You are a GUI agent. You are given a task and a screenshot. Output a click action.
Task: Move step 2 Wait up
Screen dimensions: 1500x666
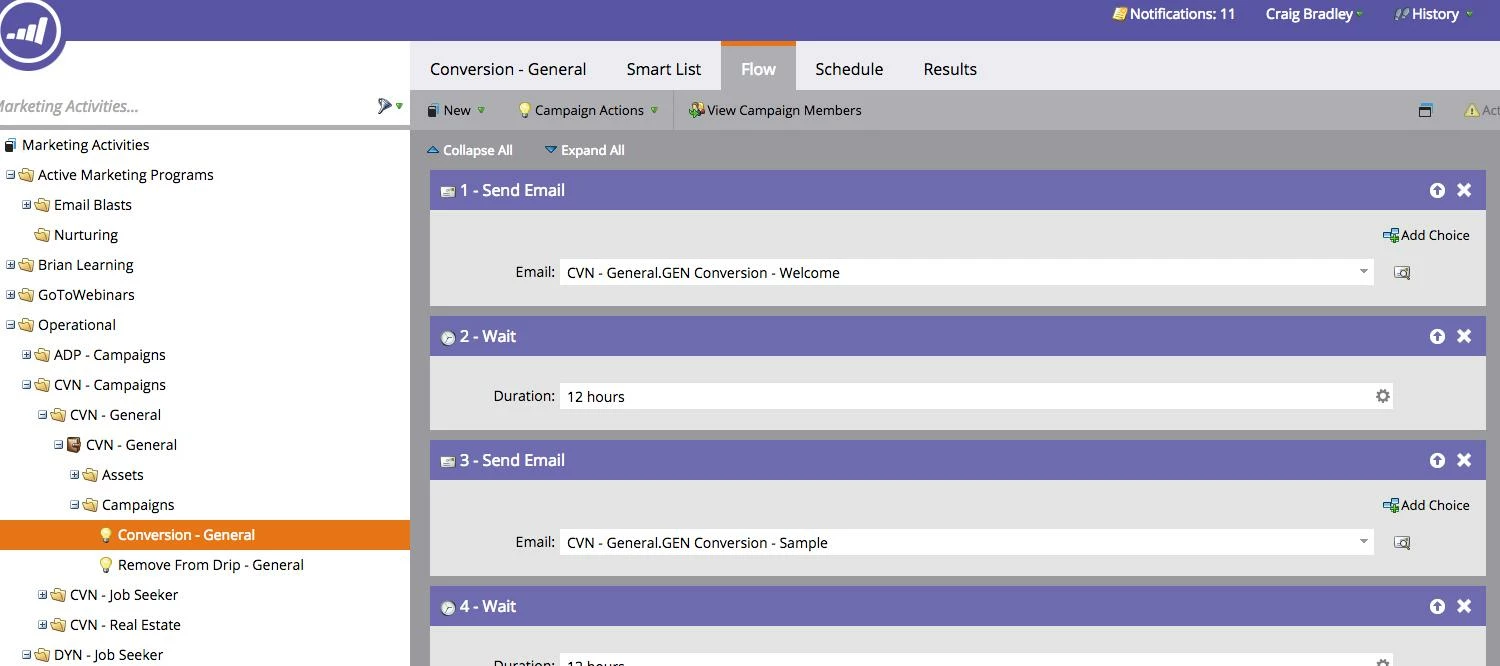click(1437, 336)
